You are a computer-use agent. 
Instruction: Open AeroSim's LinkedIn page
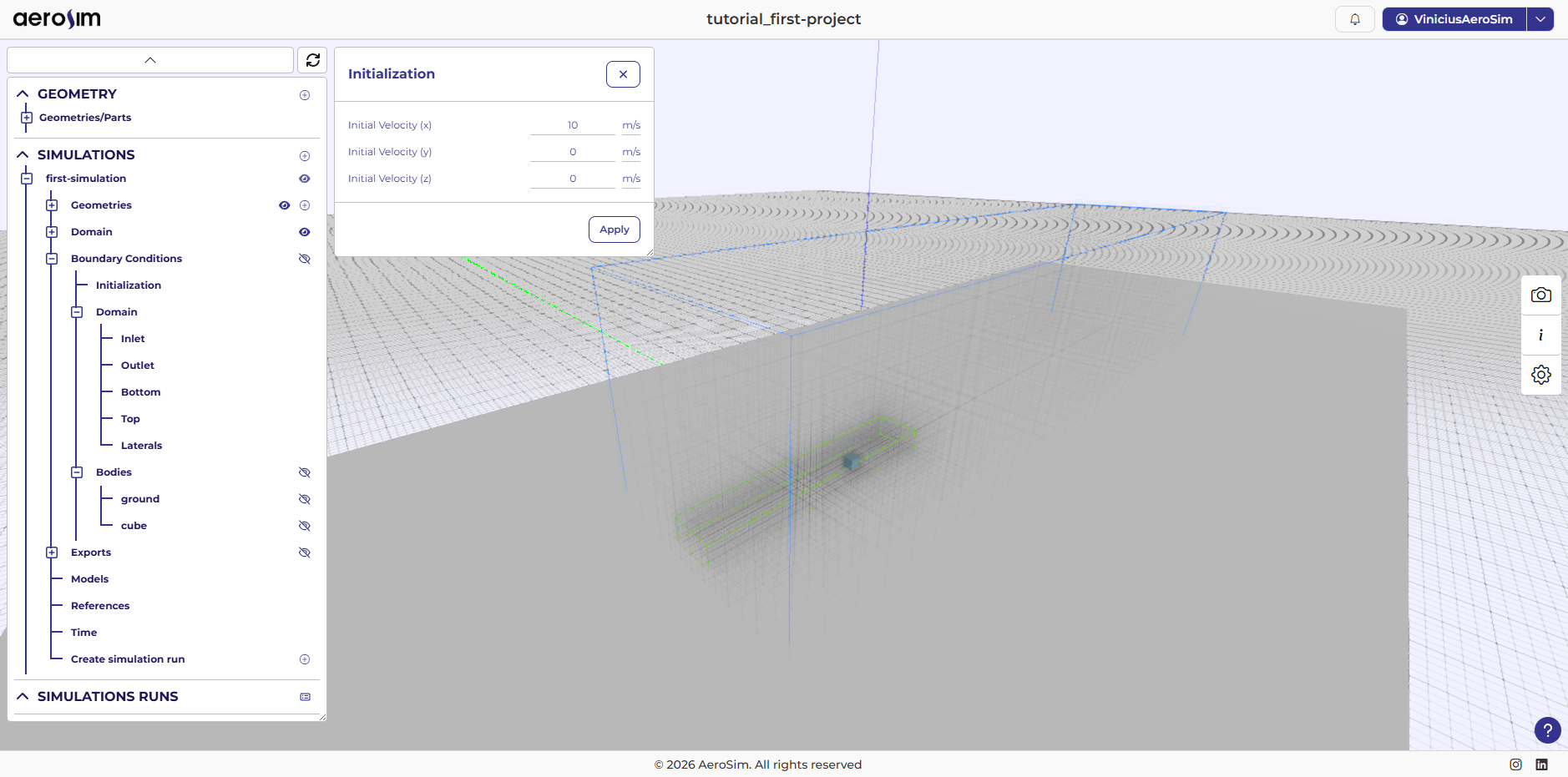[x=1541, y=764]
